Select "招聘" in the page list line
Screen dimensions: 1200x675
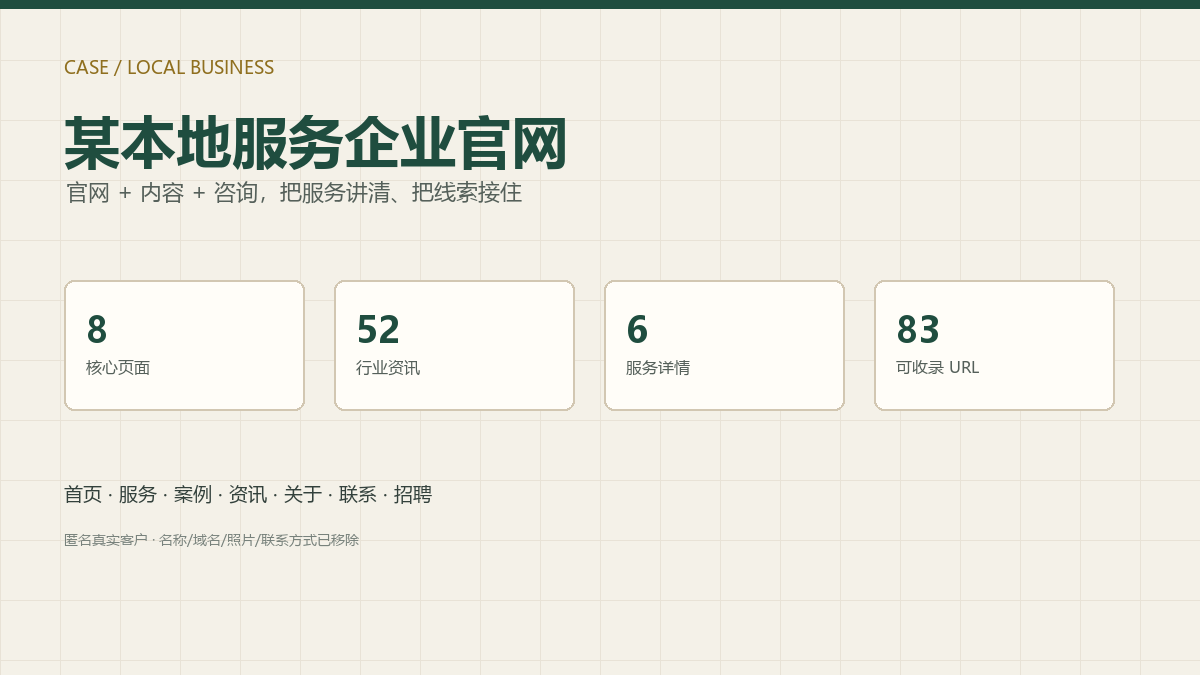[x=413, y=494]
